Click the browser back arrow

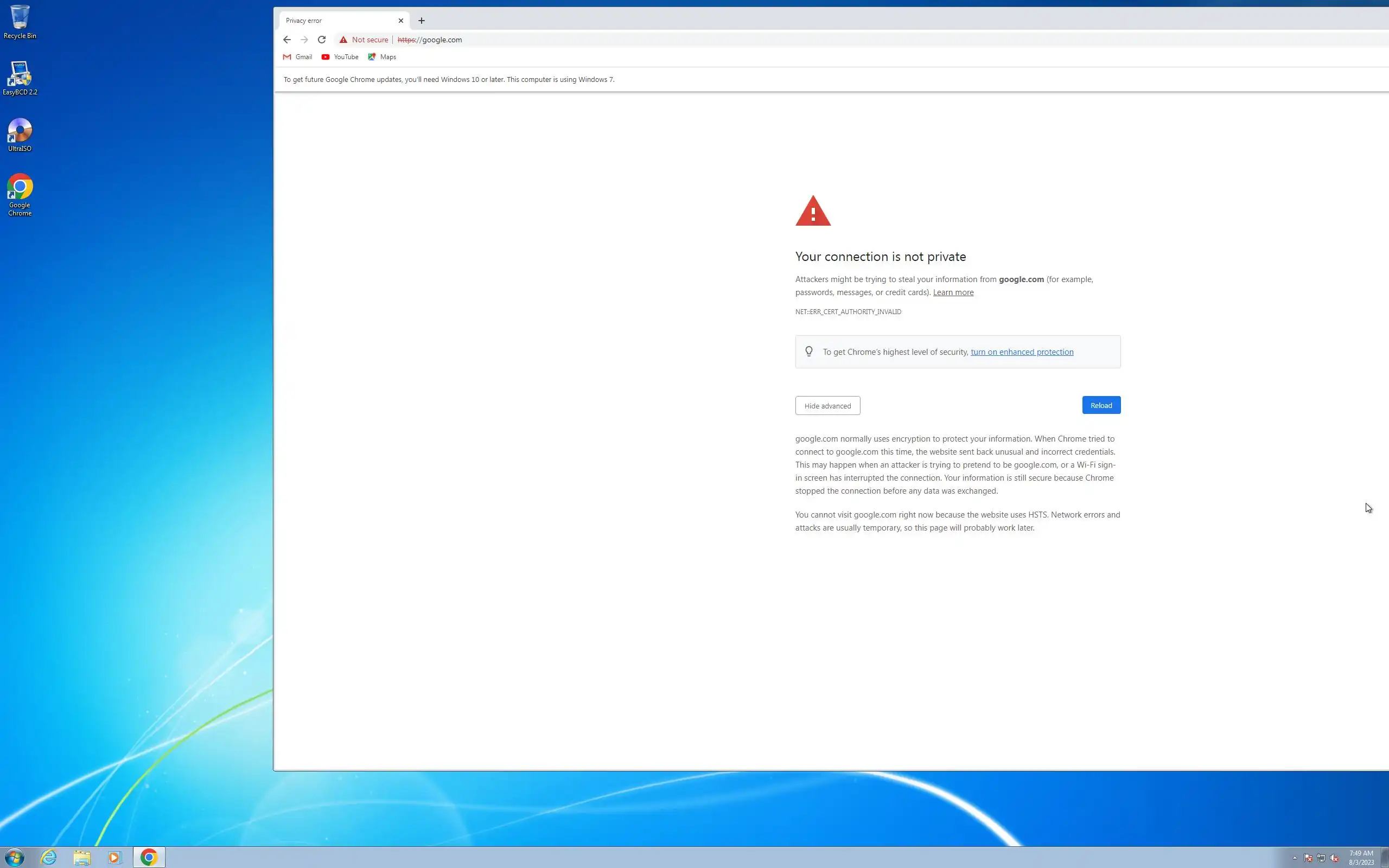(287, 40)
